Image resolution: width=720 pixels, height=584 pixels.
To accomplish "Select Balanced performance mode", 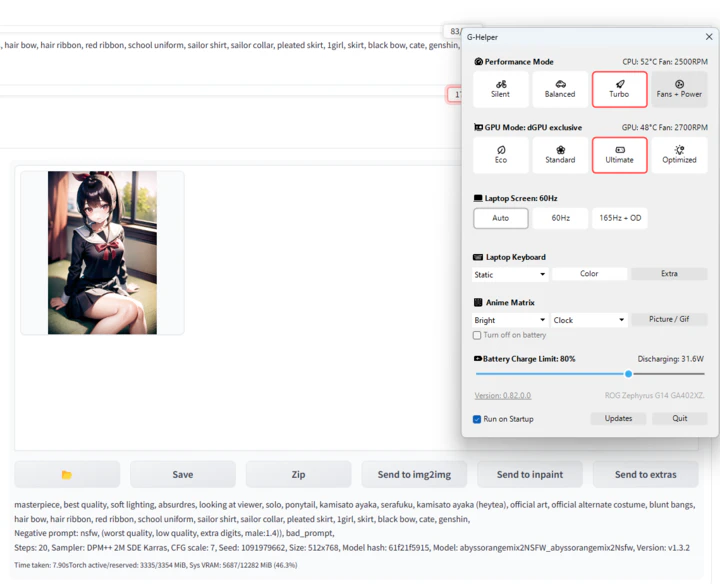I will (560, 89).
